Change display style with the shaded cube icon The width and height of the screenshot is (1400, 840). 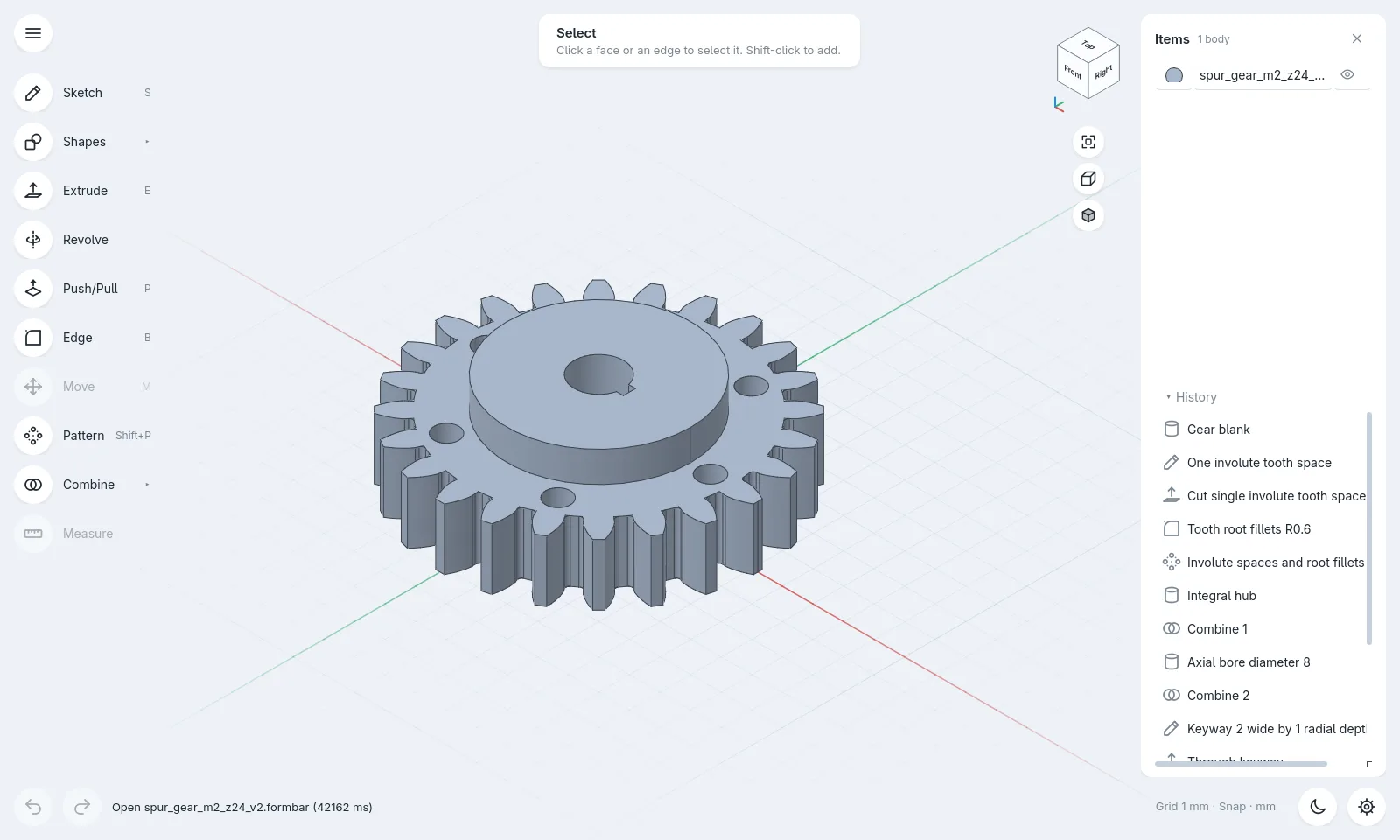1088,215
